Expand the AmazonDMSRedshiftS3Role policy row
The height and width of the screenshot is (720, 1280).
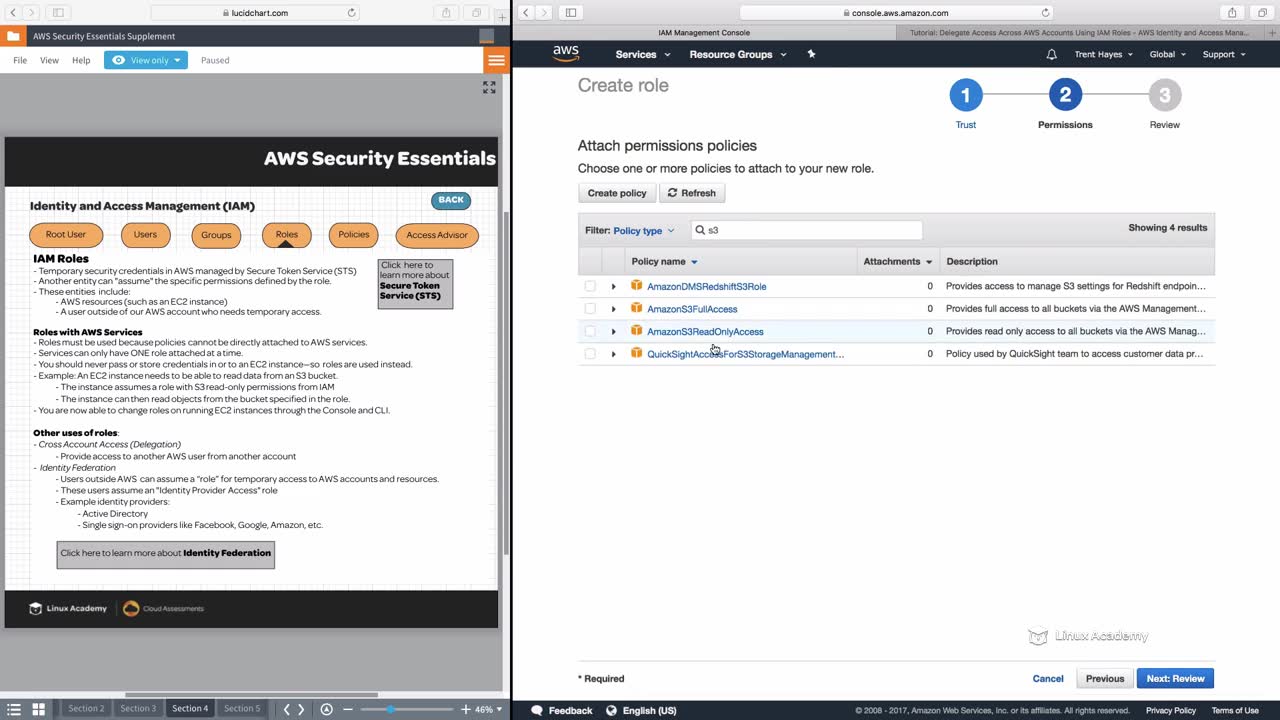(614, 287)
